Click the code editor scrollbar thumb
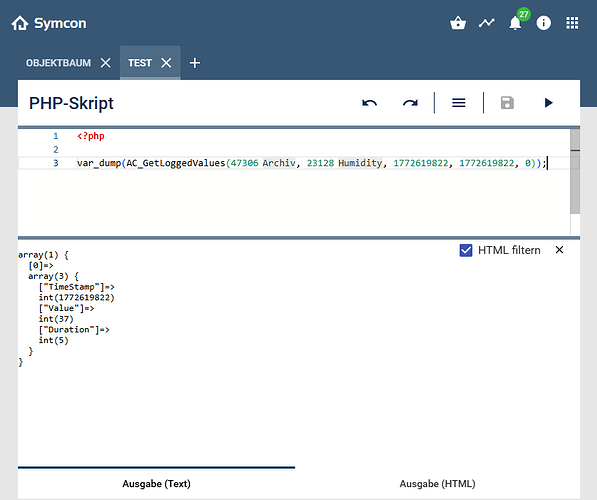Image resolution: width=597 pixels, height=500 pixels. pos(575,171)
